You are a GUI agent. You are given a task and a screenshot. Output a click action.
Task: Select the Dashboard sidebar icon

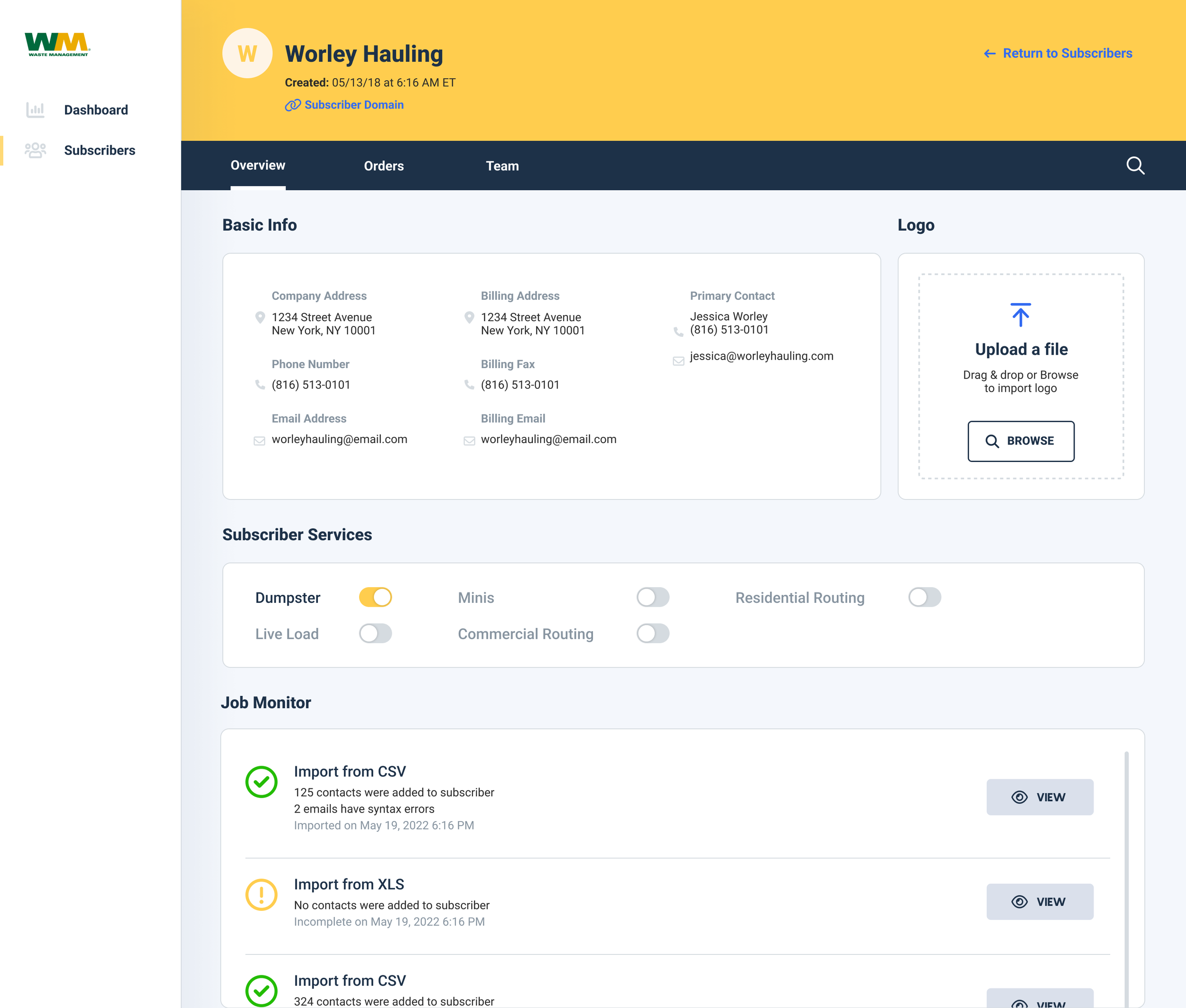[x=36, y=110]
